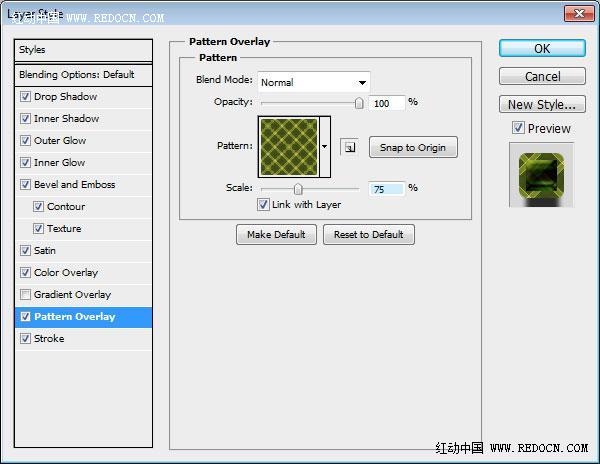The width and height of the screenshot is (600, 464).
Task: Create new preset from current pattern icon
Action: click(349, 147)
